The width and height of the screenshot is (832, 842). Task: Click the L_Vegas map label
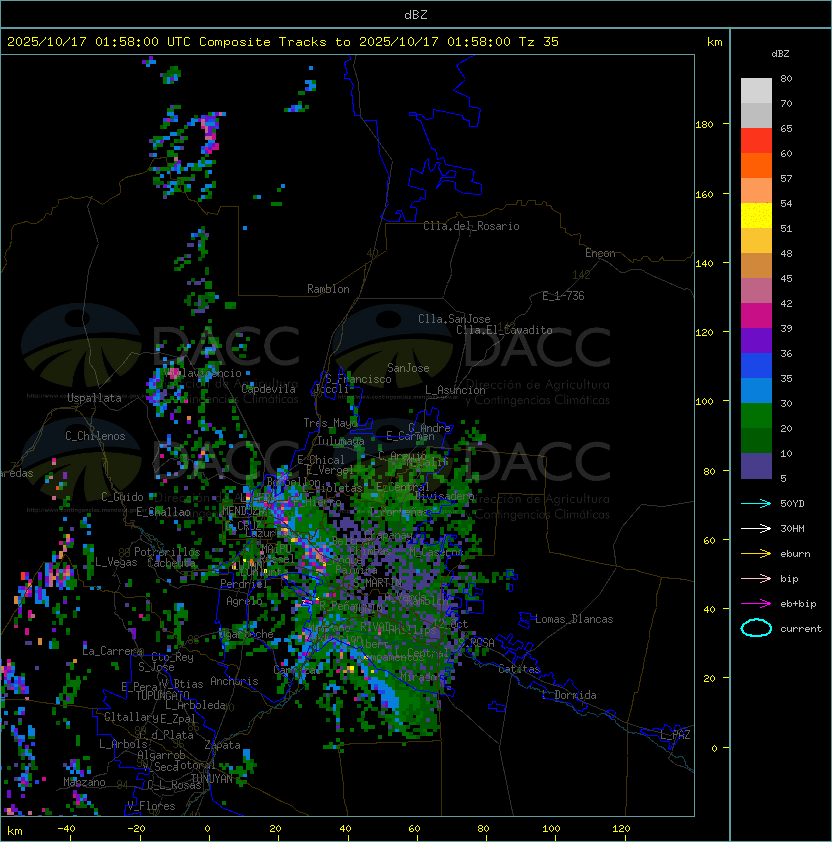[116, 562]
